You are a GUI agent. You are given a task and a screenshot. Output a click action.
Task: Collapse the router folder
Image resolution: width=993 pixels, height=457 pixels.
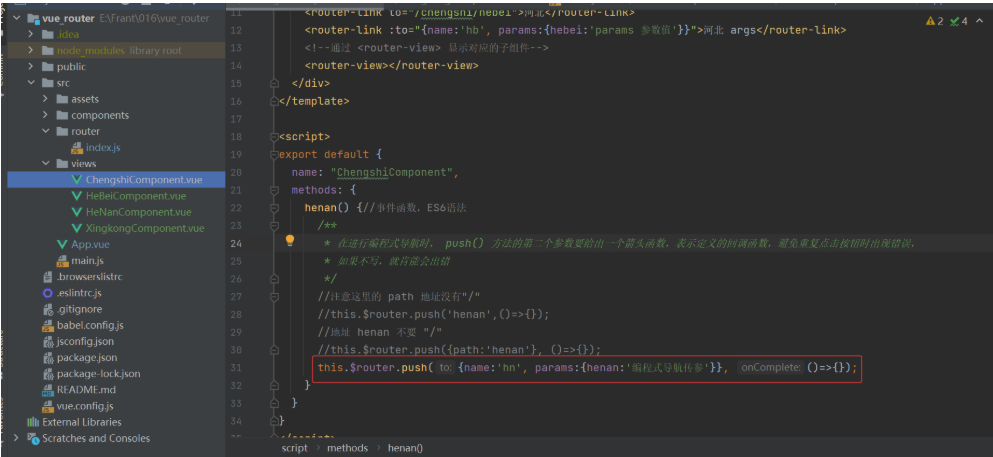coord(45,131)
